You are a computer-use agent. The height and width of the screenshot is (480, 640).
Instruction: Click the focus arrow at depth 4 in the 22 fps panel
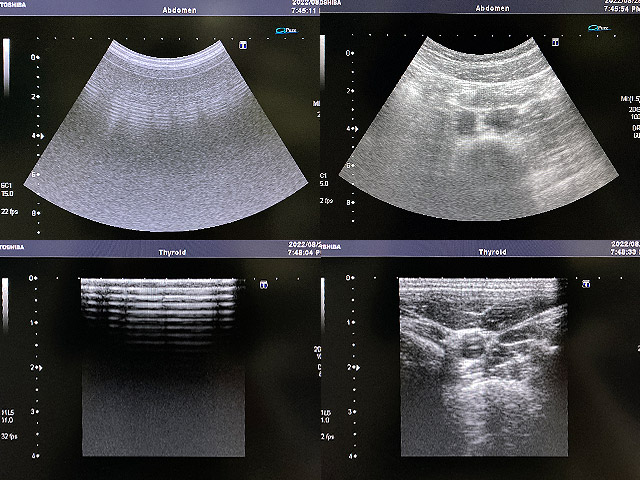coord(42,136)
